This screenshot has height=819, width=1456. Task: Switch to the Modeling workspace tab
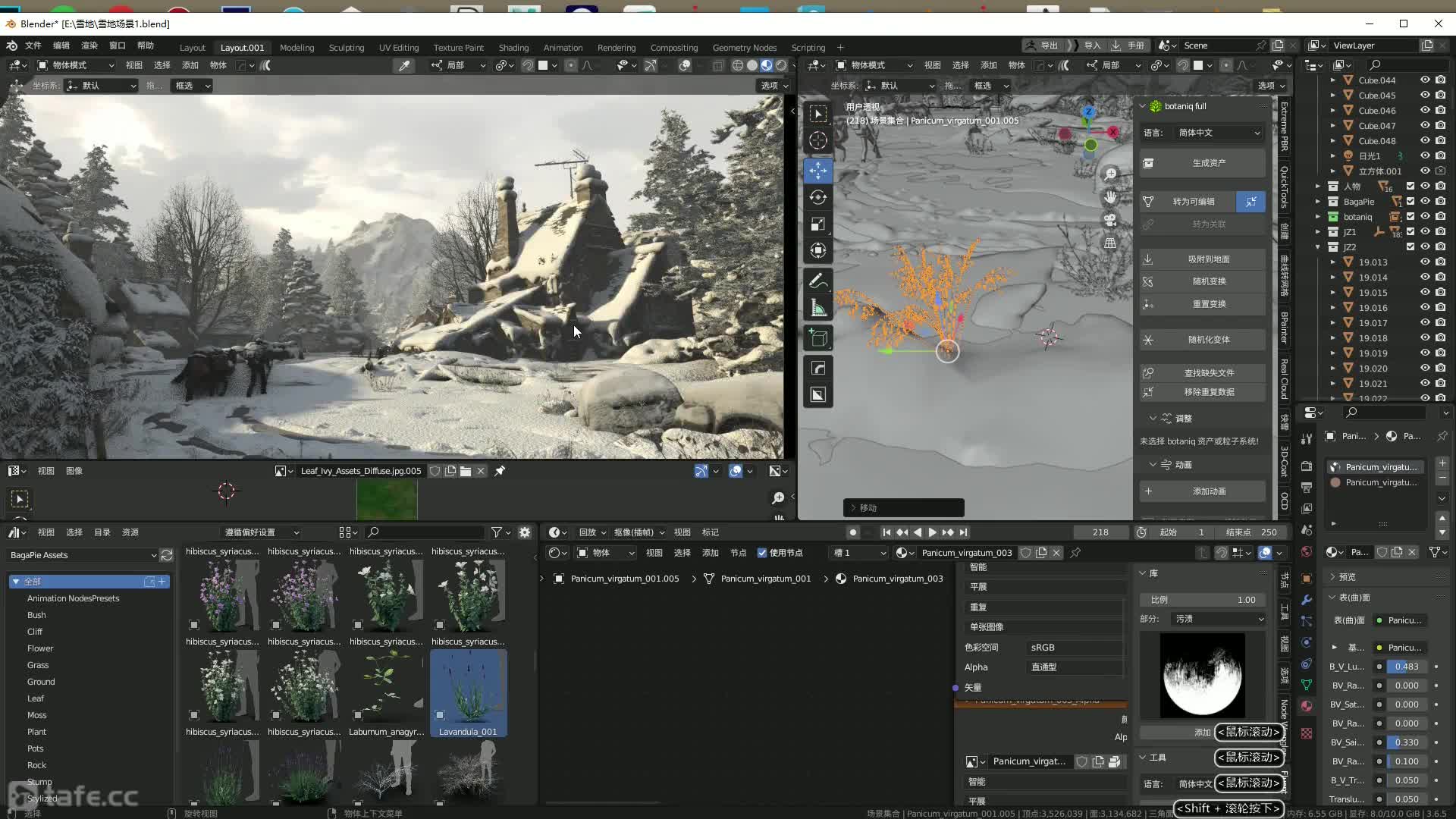click(297, 47)
